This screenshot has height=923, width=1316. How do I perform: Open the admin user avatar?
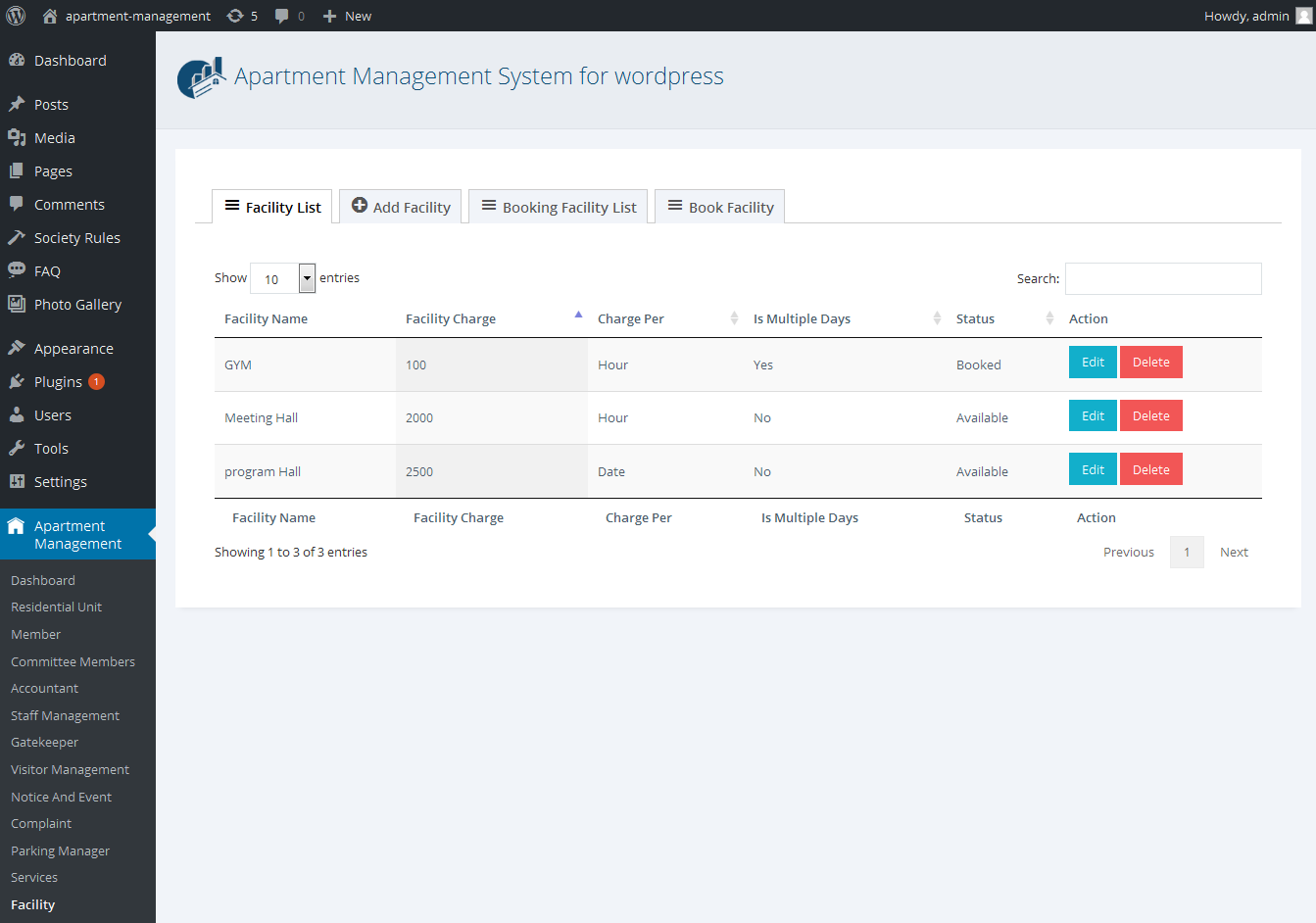[1303, 16]
